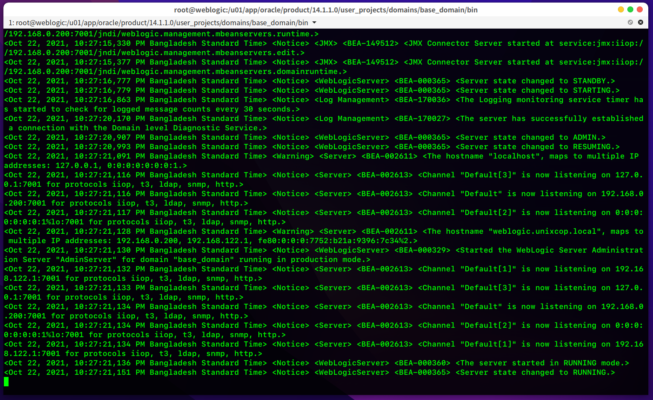653x400 pixels.
Task: Click the green maximize window button
Action: tap(630, 10)
